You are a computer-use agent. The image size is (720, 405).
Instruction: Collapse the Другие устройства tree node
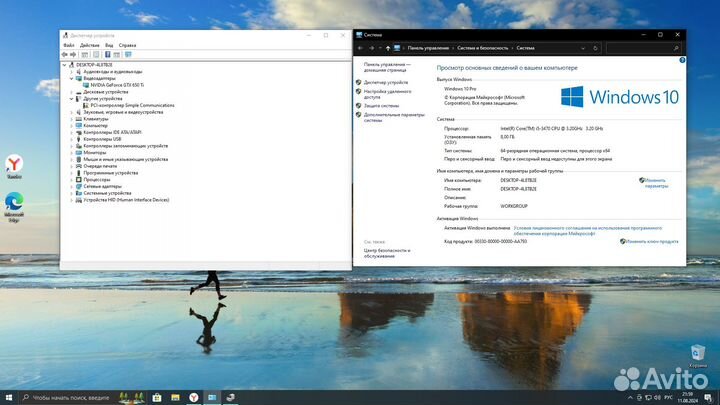tap(72, 98)
